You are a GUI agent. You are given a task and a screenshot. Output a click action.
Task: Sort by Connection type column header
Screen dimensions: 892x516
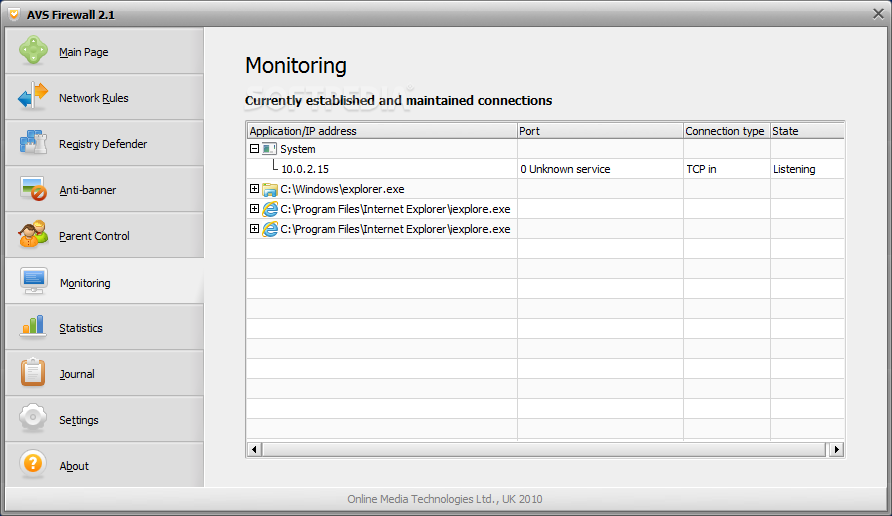tap(726, 131)
